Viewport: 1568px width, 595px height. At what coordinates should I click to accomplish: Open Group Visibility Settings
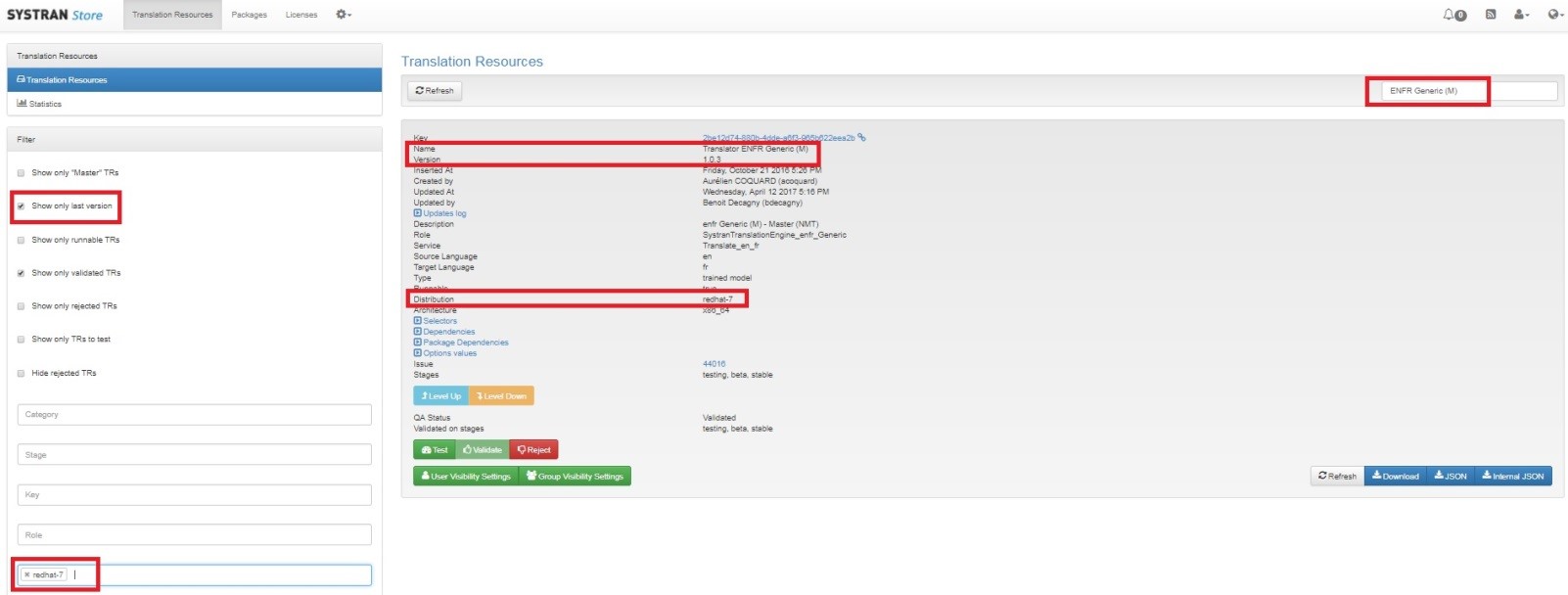[x=575, y=477]
